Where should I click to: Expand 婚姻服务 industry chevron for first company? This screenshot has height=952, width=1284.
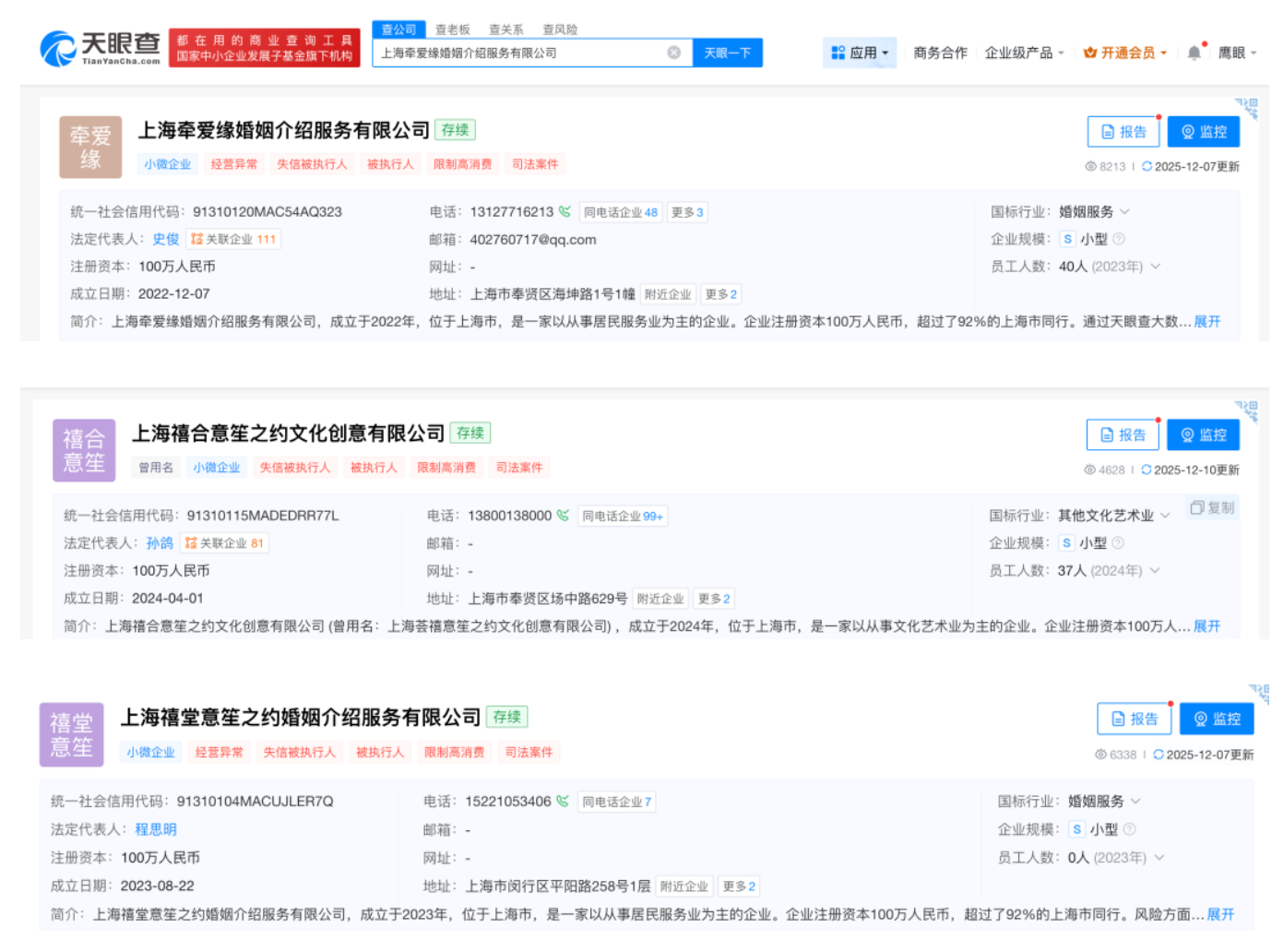point(1124,212)
